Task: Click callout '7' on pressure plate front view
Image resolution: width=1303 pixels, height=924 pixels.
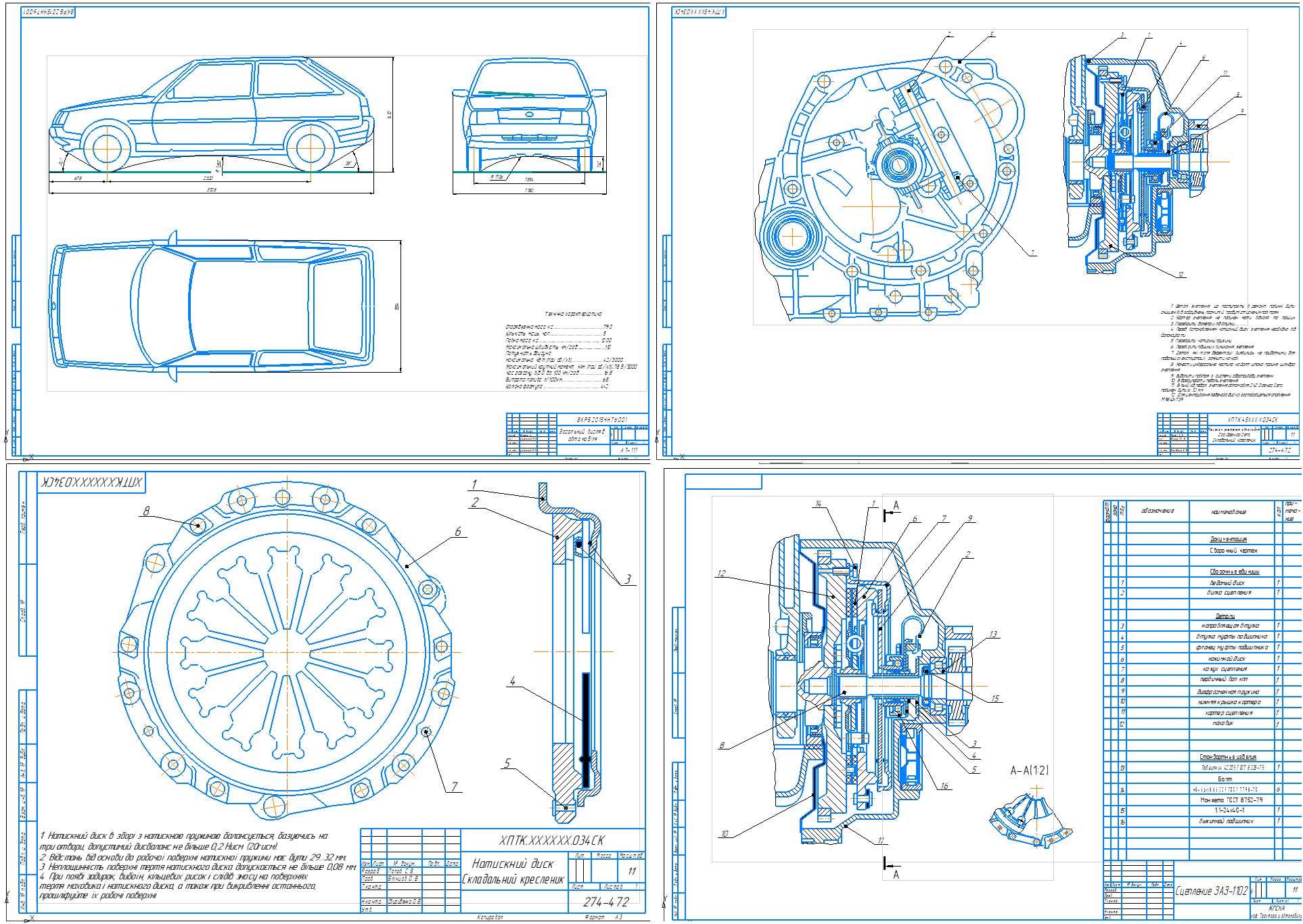Action: point(455,787)
